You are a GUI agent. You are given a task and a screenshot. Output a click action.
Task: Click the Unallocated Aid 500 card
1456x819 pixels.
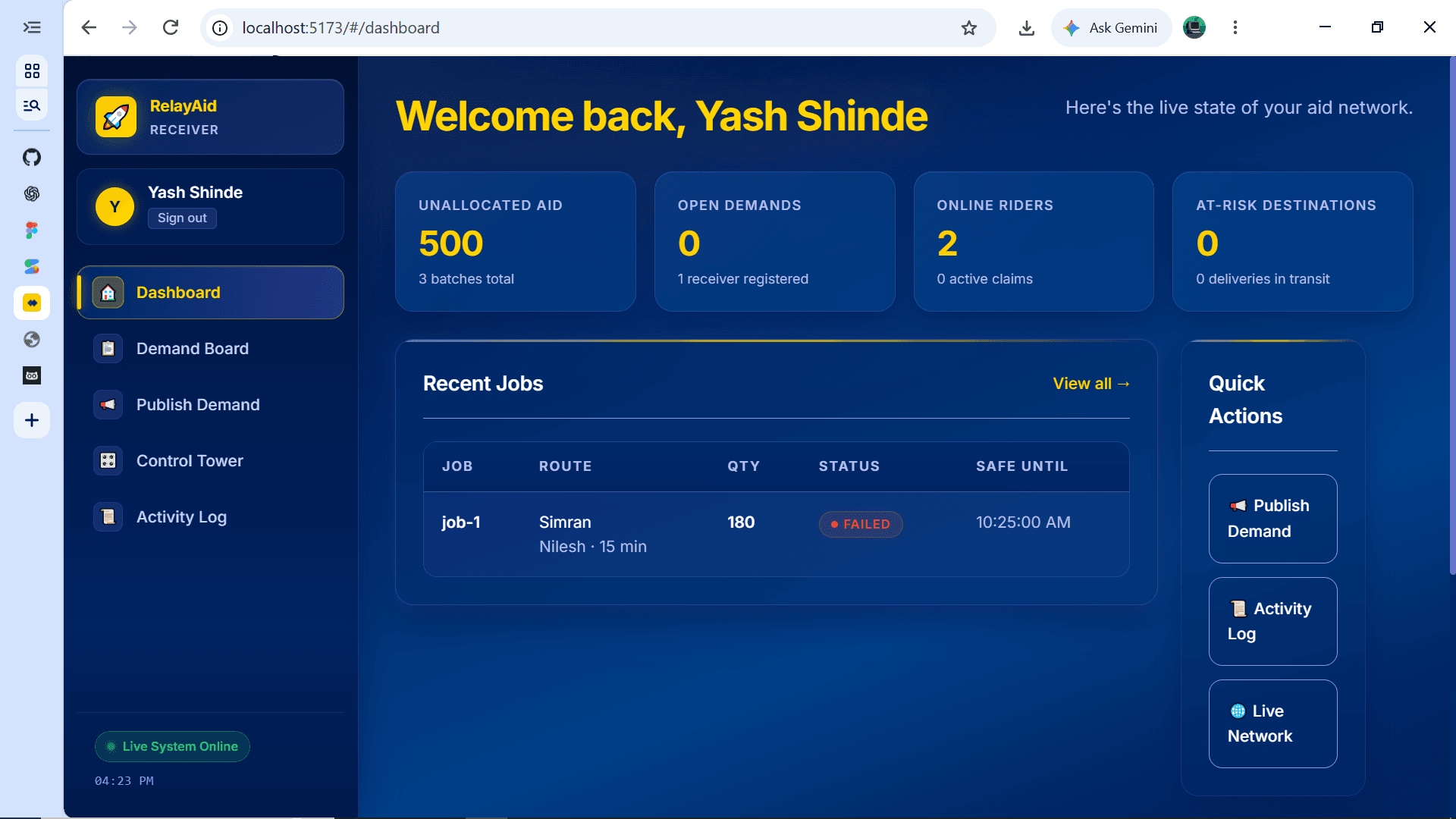(516, 242)
